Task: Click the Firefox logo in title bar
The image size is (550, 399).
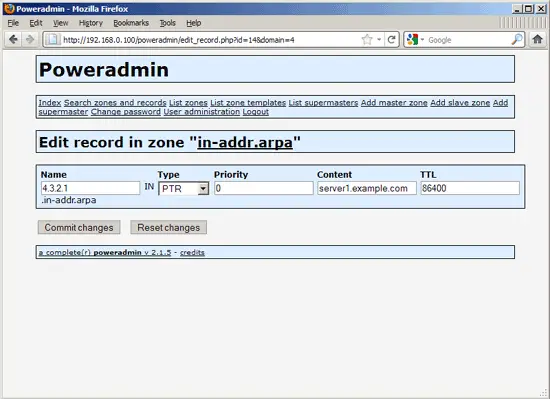Action: (x=9, y=8)
